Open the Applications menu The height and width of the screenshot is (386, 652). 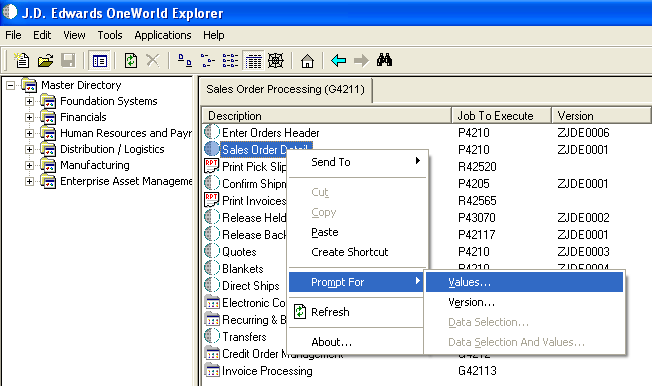pos(163,35)
